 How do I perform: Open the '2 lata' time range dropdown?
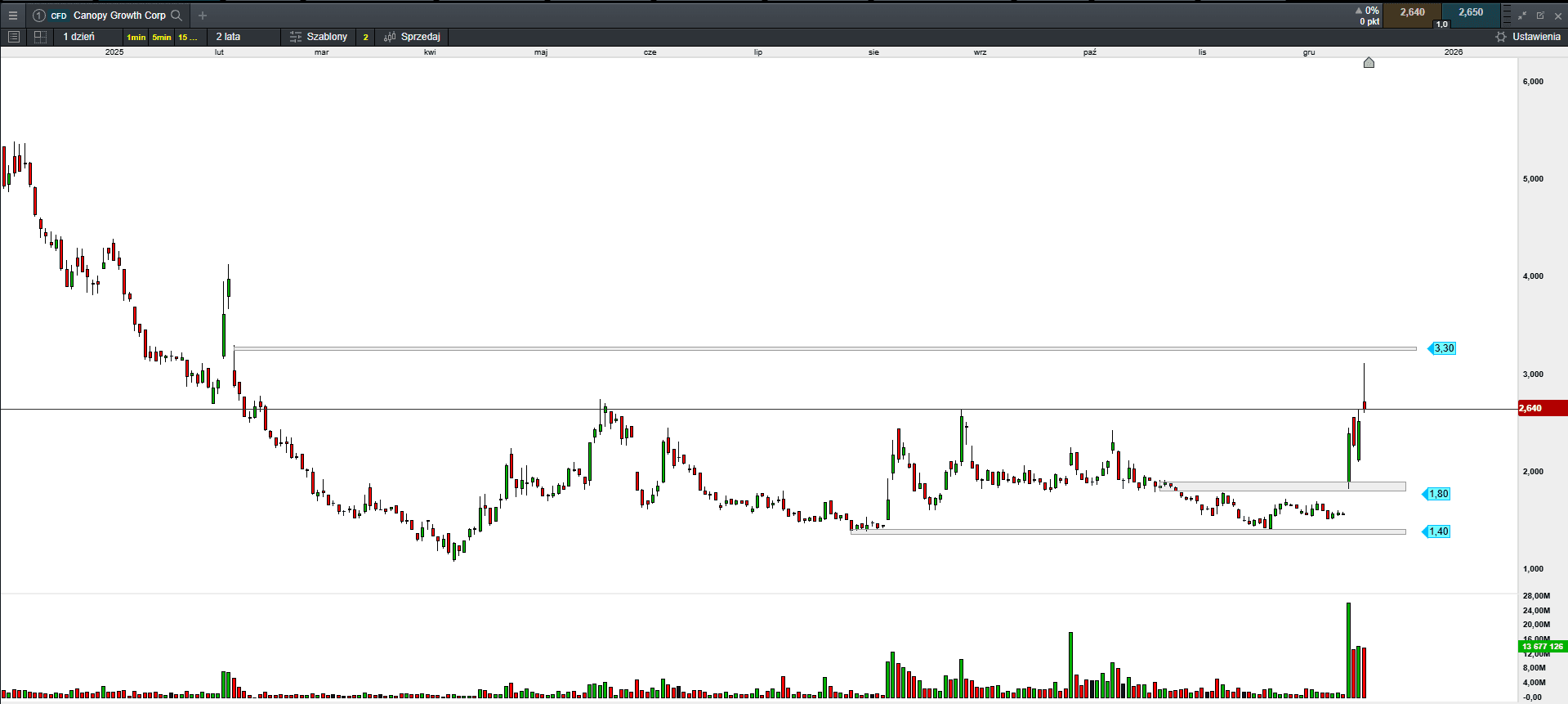[x=228, y=37]
